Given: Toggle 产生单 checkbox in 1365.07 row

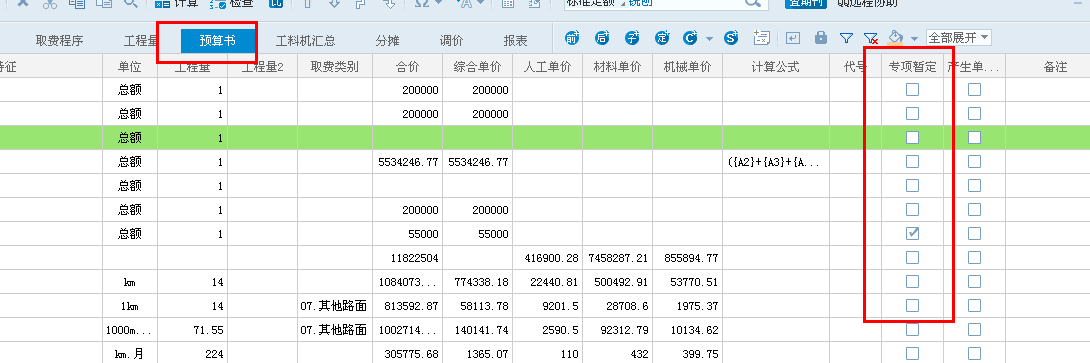Looking at the screenshot, I should [x=975, y=353].
